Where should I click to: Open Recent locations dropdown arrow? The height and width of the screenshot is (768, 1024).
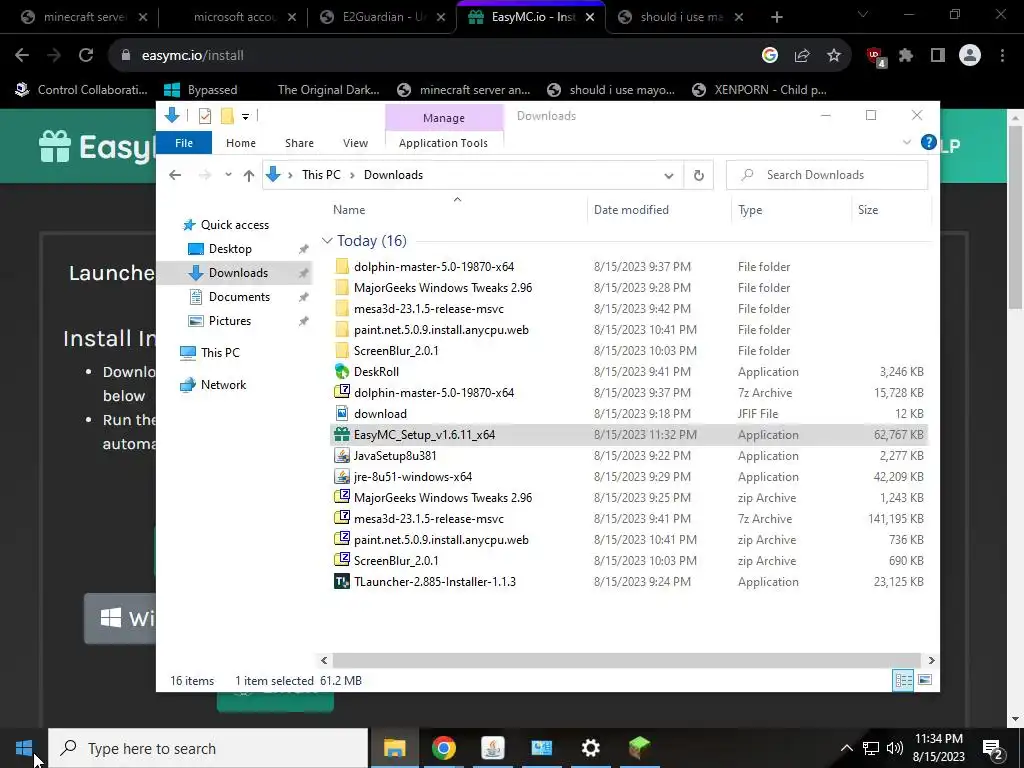click(228, 175)
